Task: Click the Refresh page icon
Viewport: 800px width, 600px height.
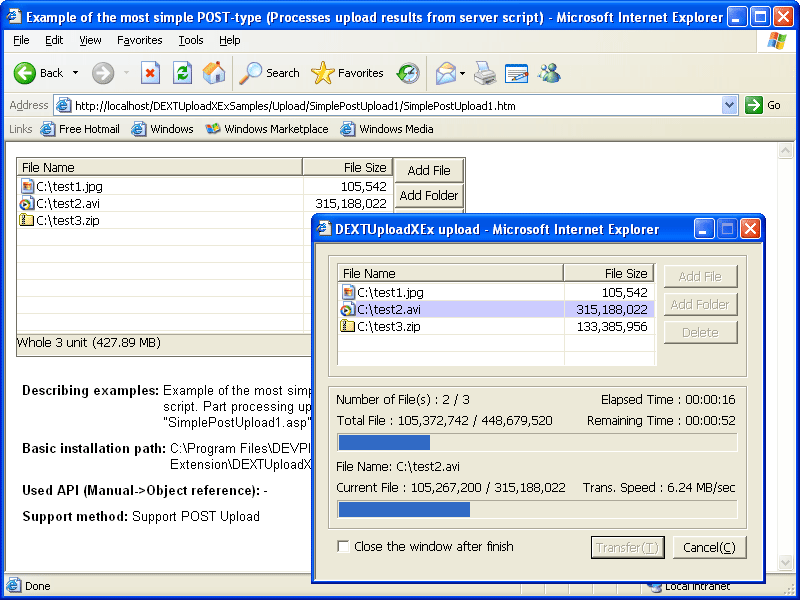Action: [x=182, y=73]
